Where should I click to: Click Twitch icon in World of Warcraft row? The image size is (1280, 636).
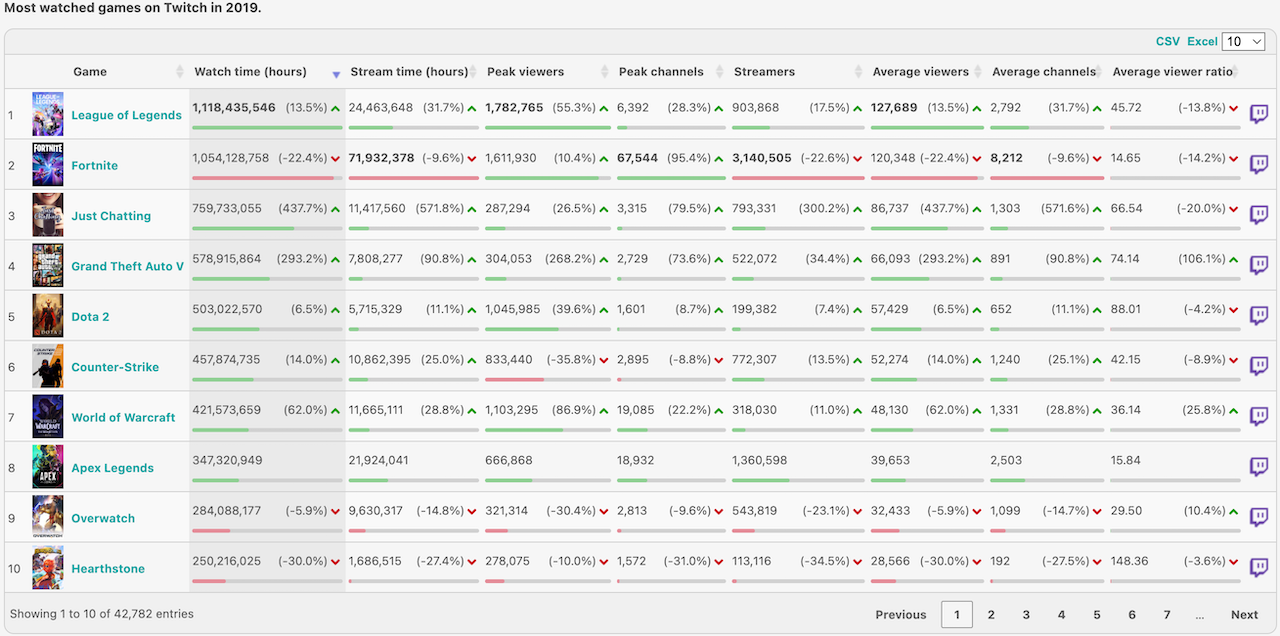point(1259,417)
